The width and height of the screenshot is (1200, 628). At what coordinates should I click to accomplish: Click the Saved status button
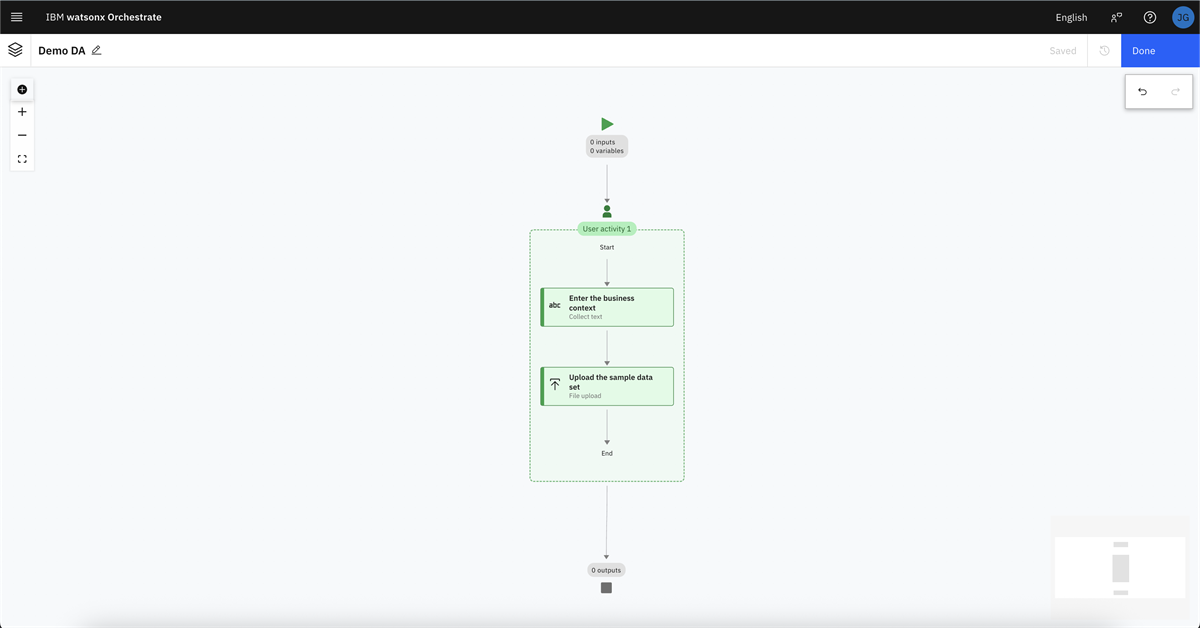[1063, 51]
